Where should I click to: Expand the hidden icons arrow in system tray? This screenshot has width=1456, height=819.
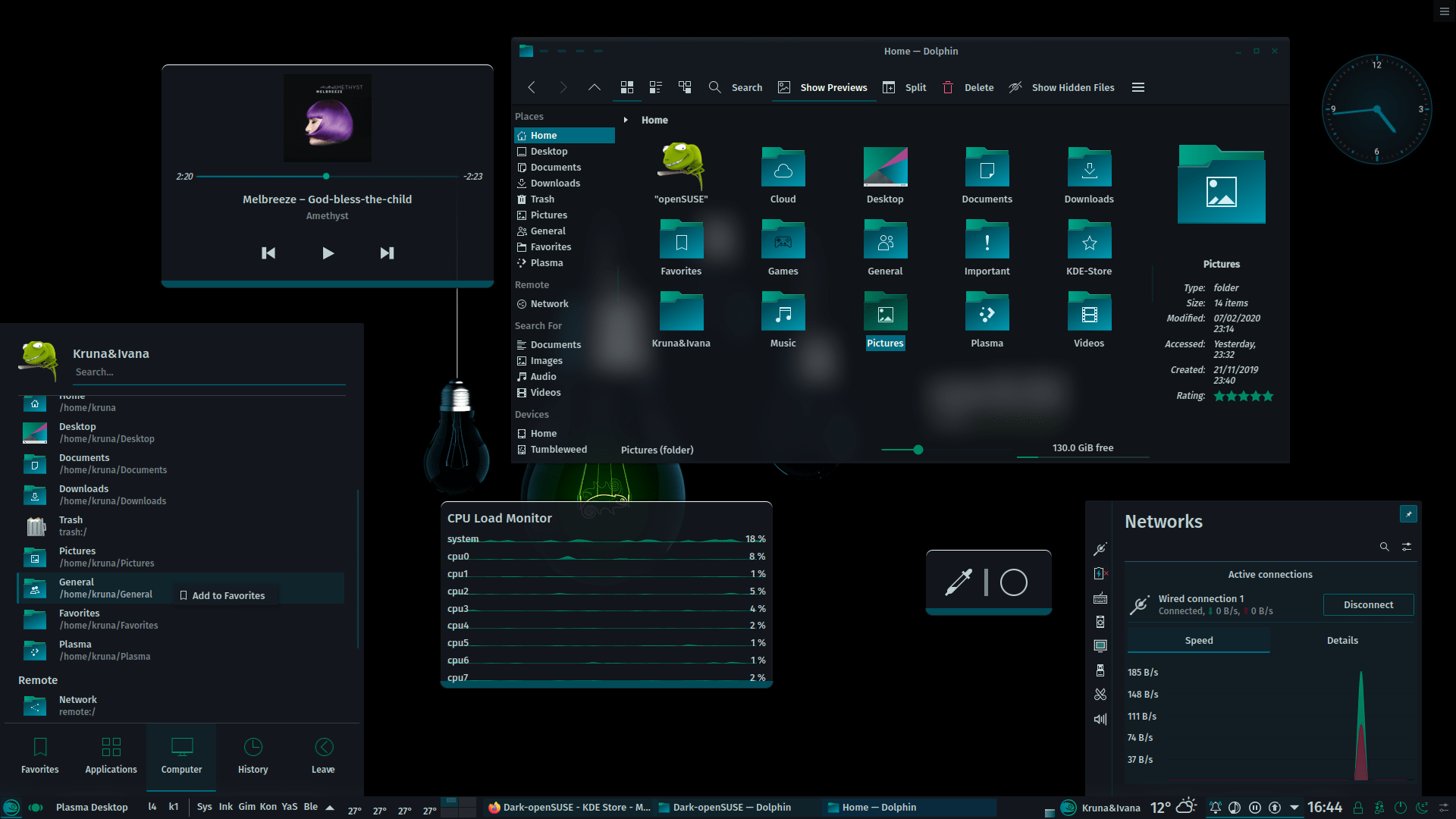coord(1295,807)
